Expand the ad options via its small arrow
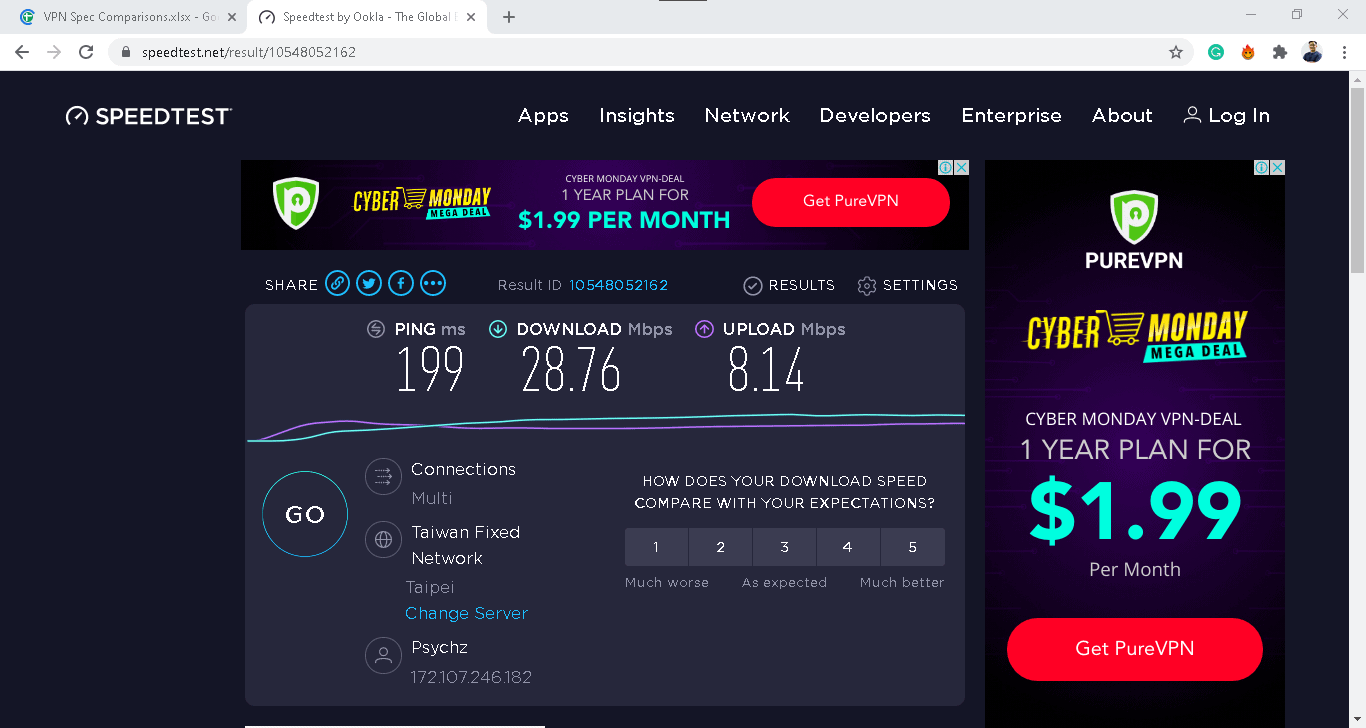1366x728 pixels. 946,167
